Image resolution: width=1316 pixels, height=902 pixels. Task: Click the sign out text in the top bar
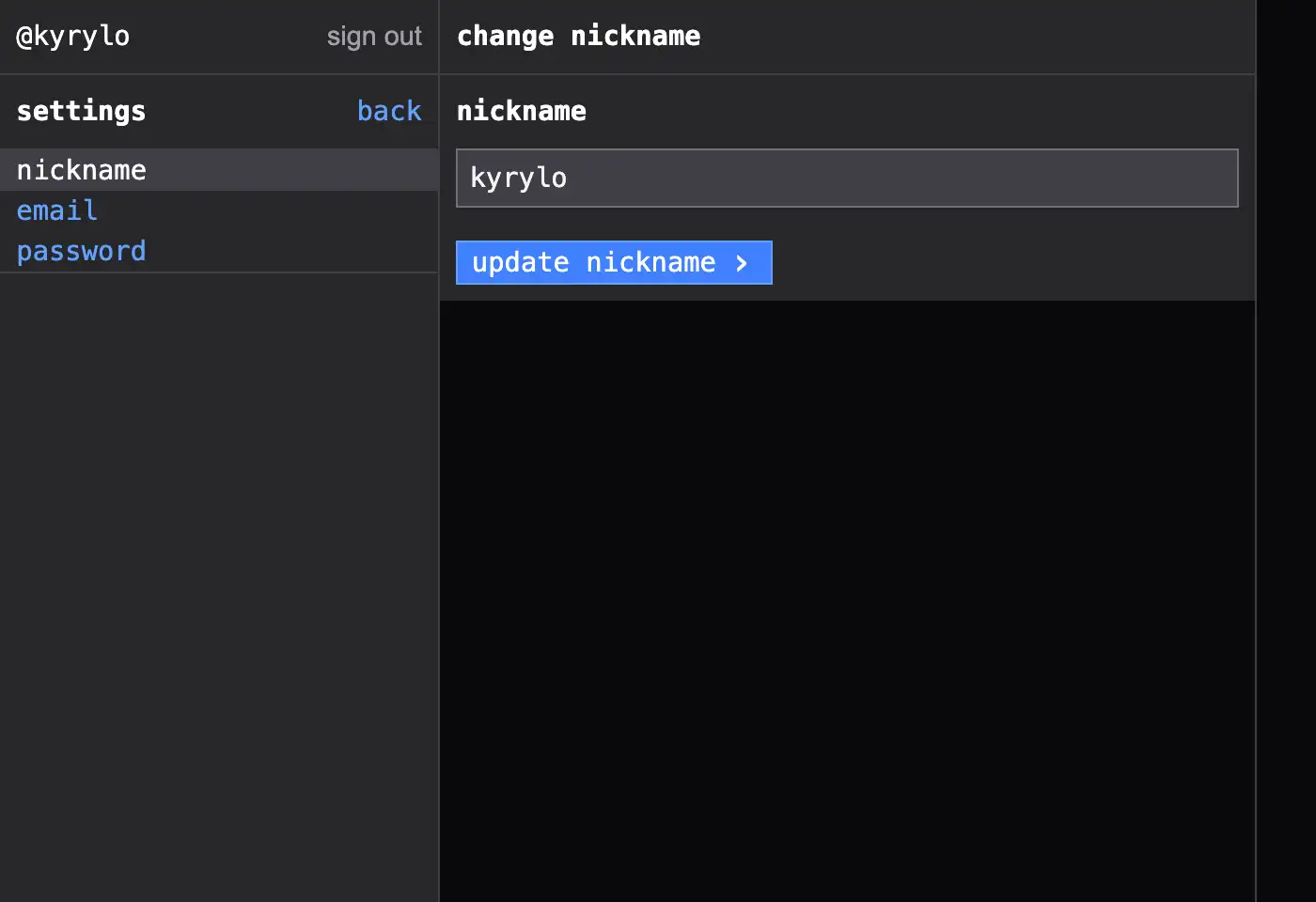coord(374,36)
